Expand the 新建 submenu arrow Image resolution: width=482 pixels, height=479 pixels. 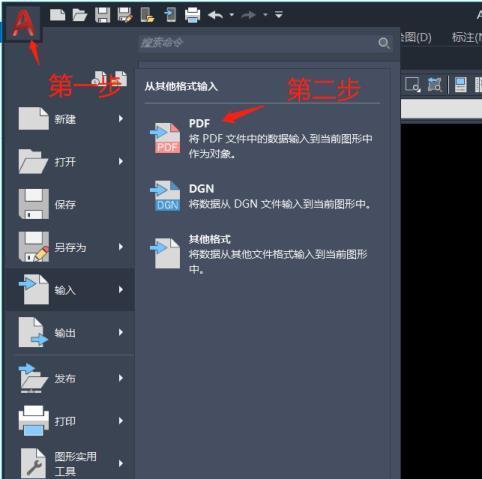121,119
